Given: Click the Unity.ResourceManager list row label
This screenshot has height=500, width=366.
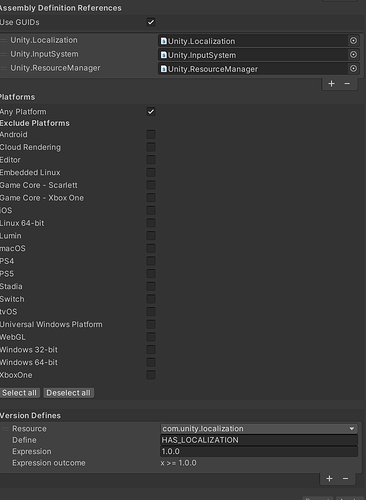Looking at the screenshot, I should (x=55, y=68).
